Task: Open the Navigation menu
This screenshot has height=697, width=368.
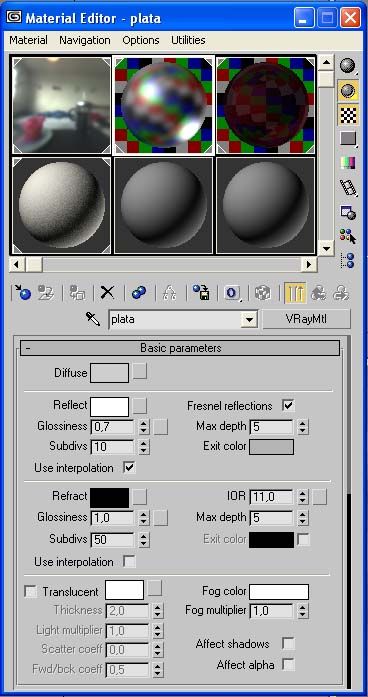Action: pyautogui.click(x=85, y=40)
